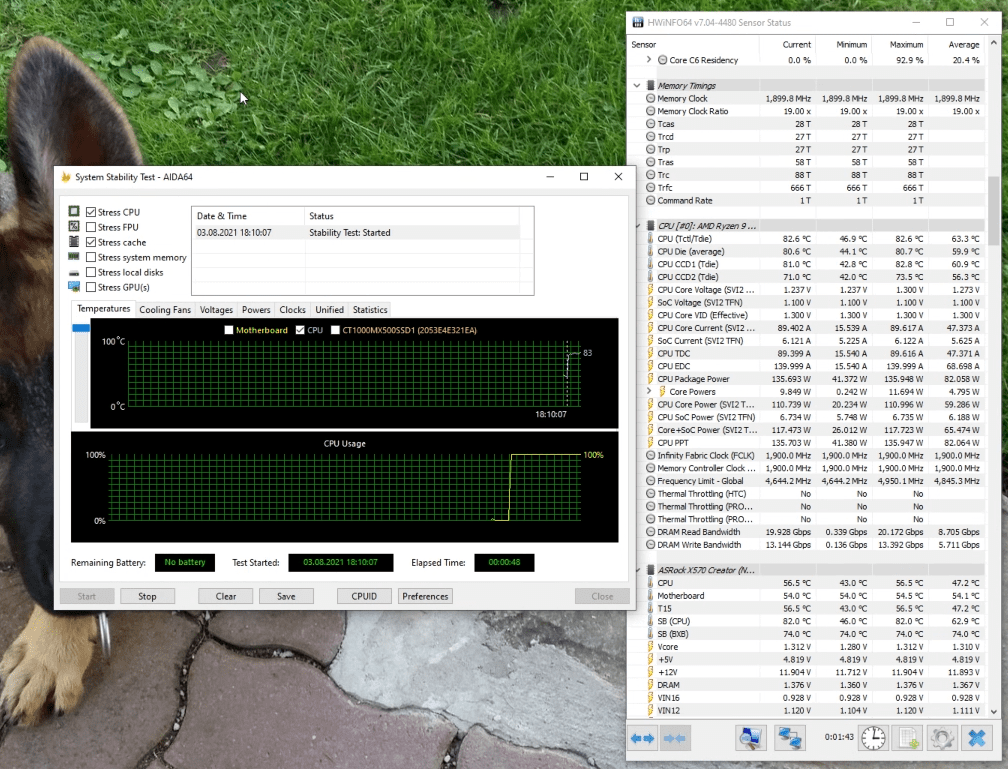Open HWiNFO sensor search magnifier icon

coord(750,738)
